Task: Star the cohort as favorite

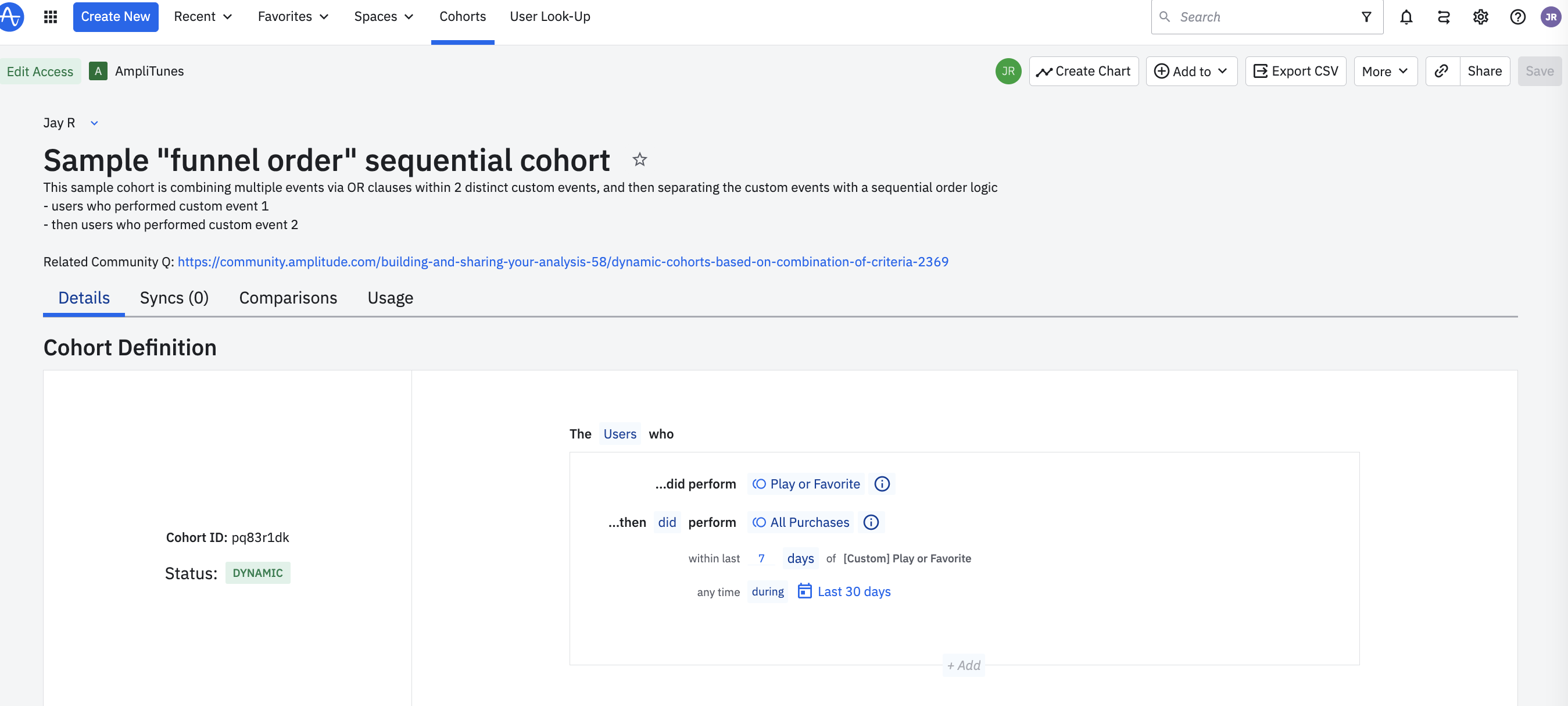Action: tap(639, 159)
